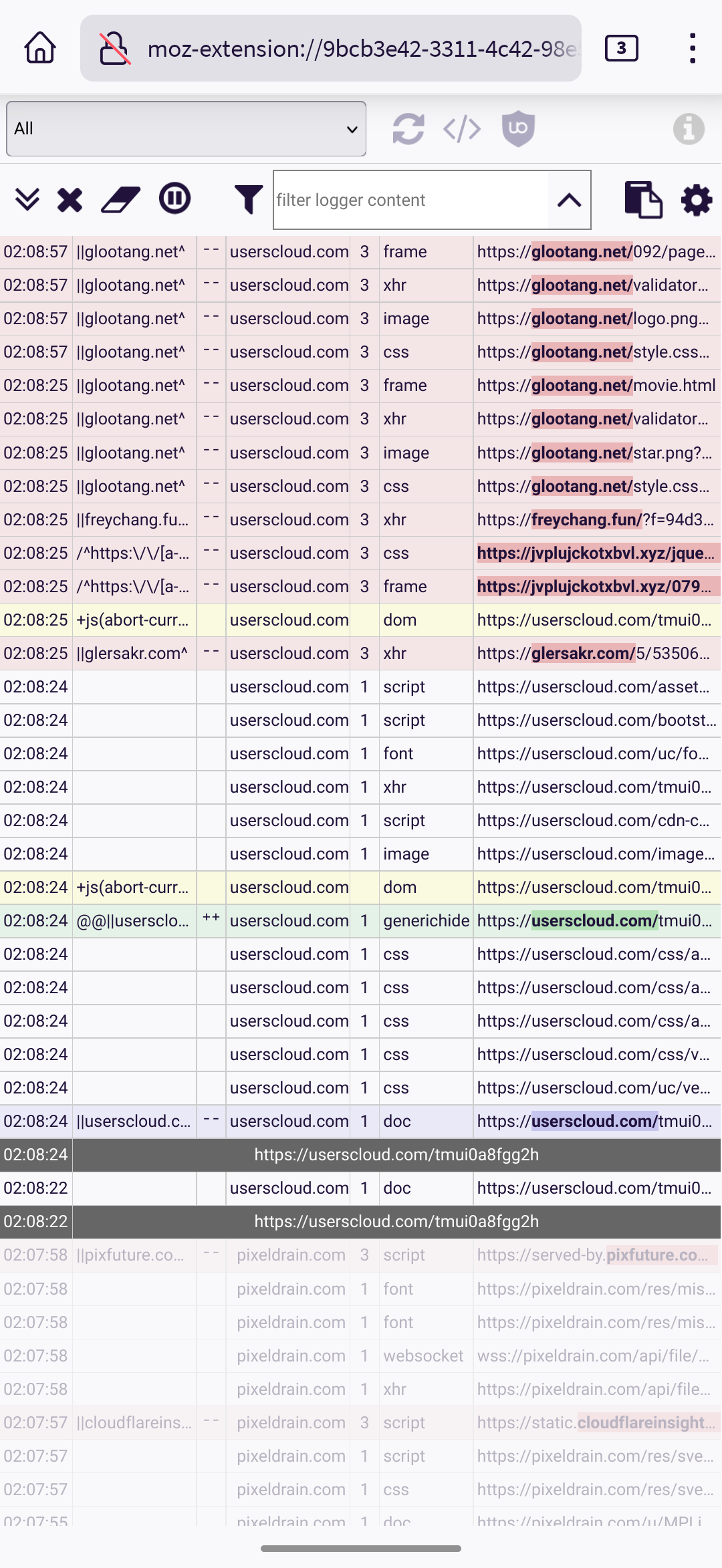Select the freychang.fun xhr log entry
The image size is (722, 1568).
coord(361,519)
